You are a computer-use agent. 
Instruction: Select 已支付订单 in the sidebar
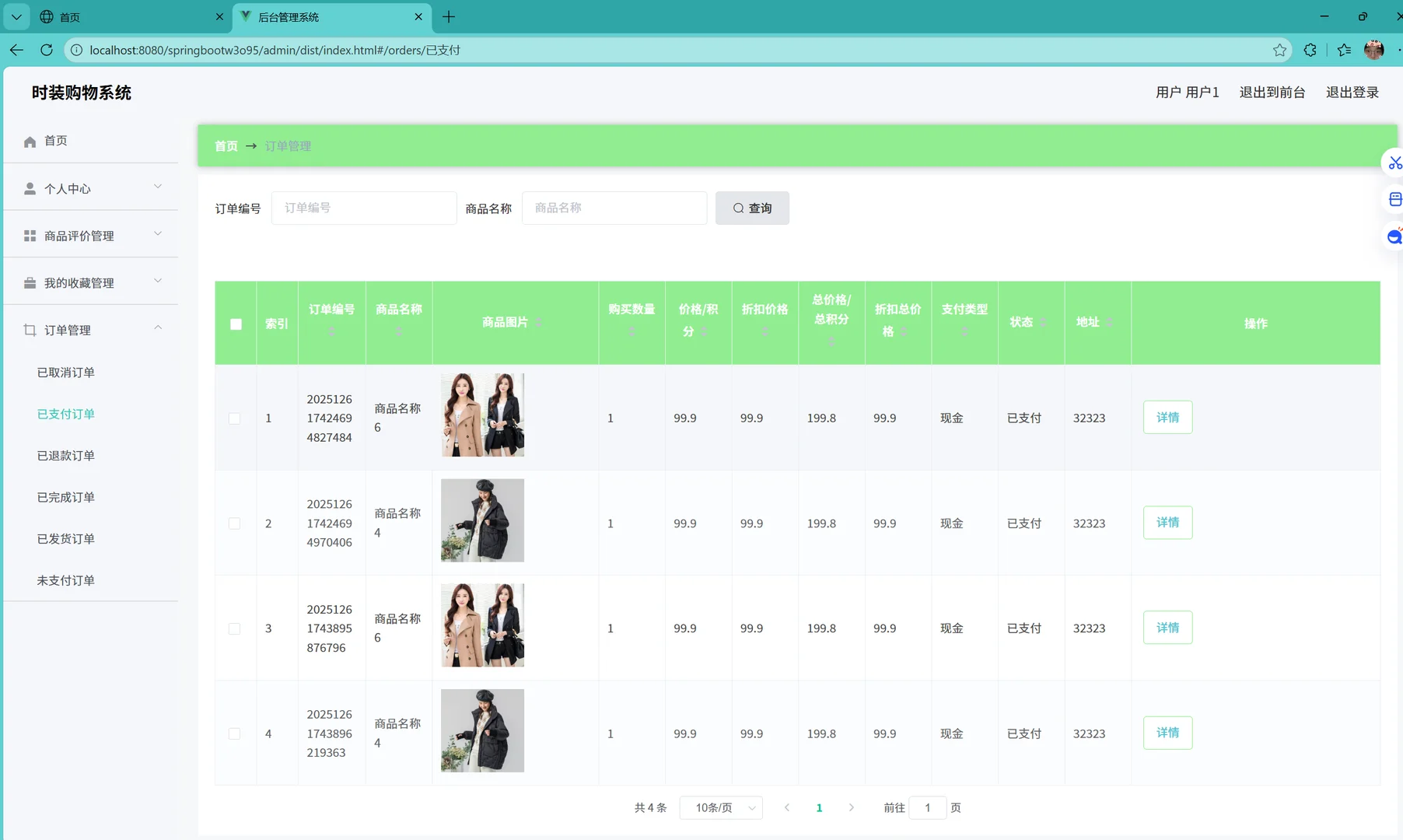coord(66,414)
